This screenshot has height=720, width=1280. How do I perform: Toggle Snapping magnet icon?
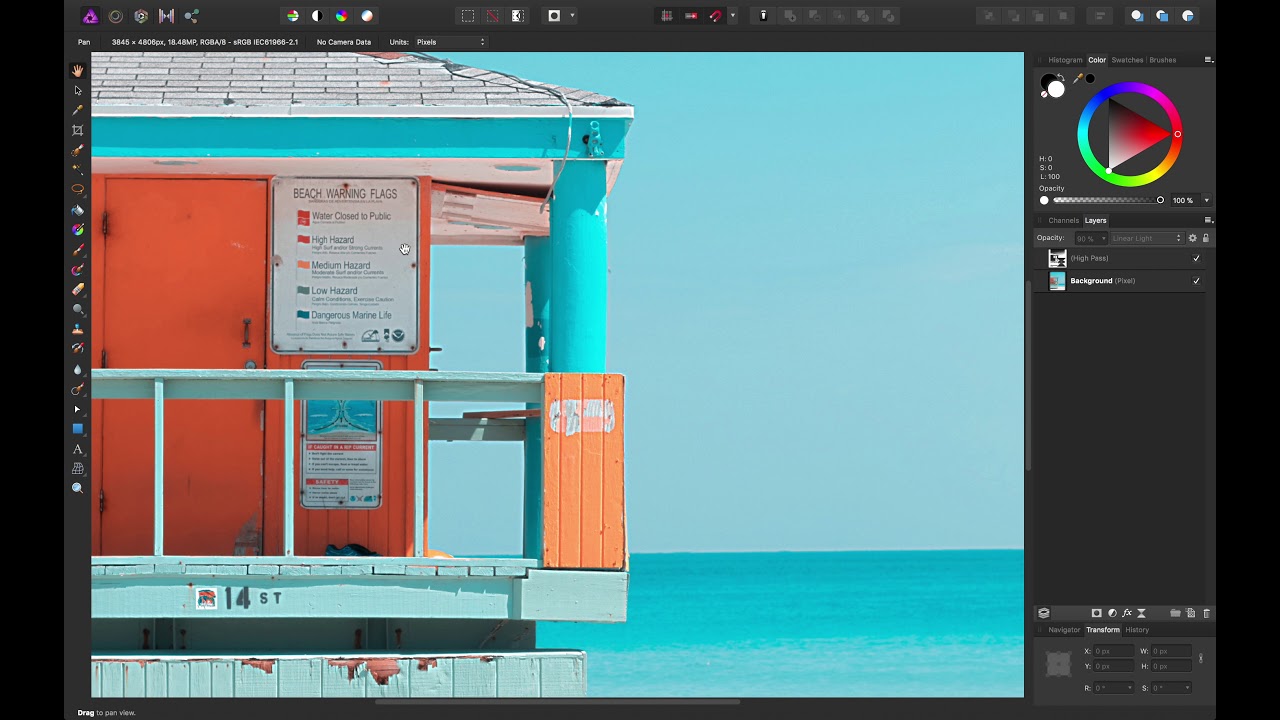[715, 16]
